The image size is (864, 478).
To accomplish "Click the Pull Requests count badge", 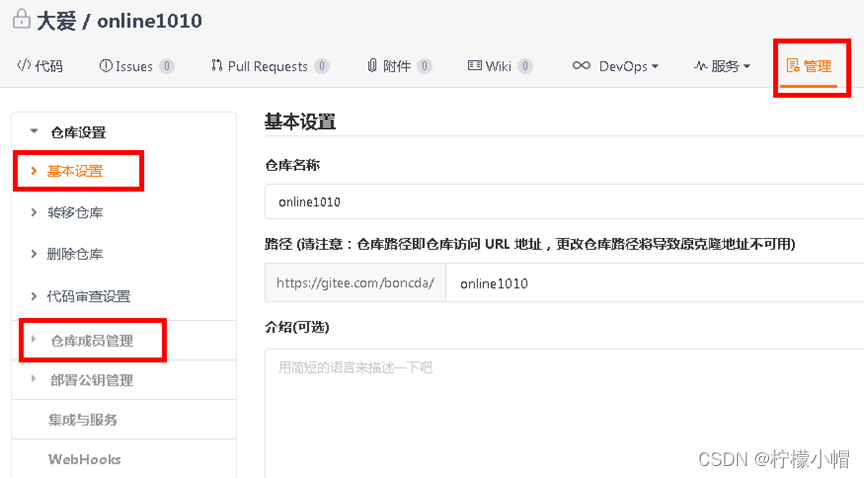I will point(322,66).
